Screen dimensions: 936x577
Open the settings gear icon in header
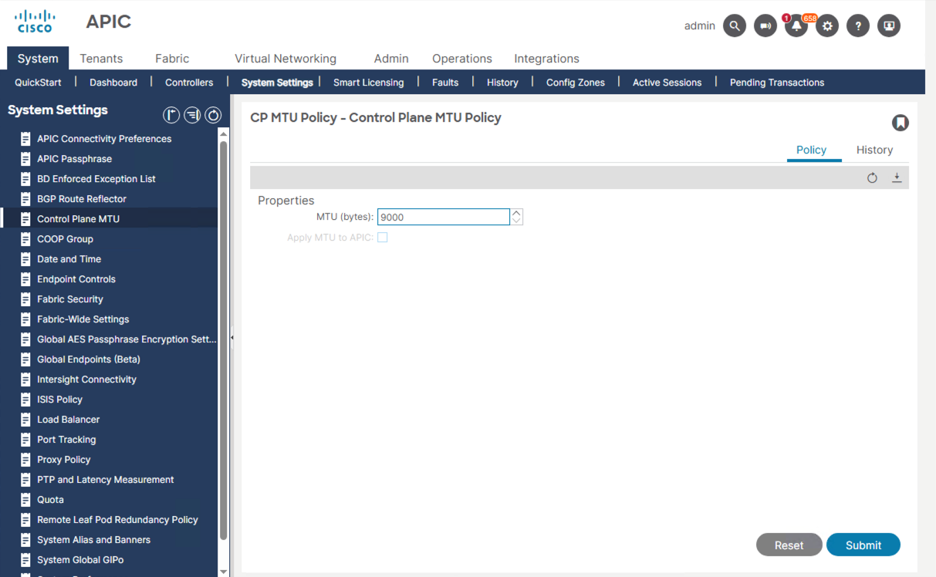827,26
